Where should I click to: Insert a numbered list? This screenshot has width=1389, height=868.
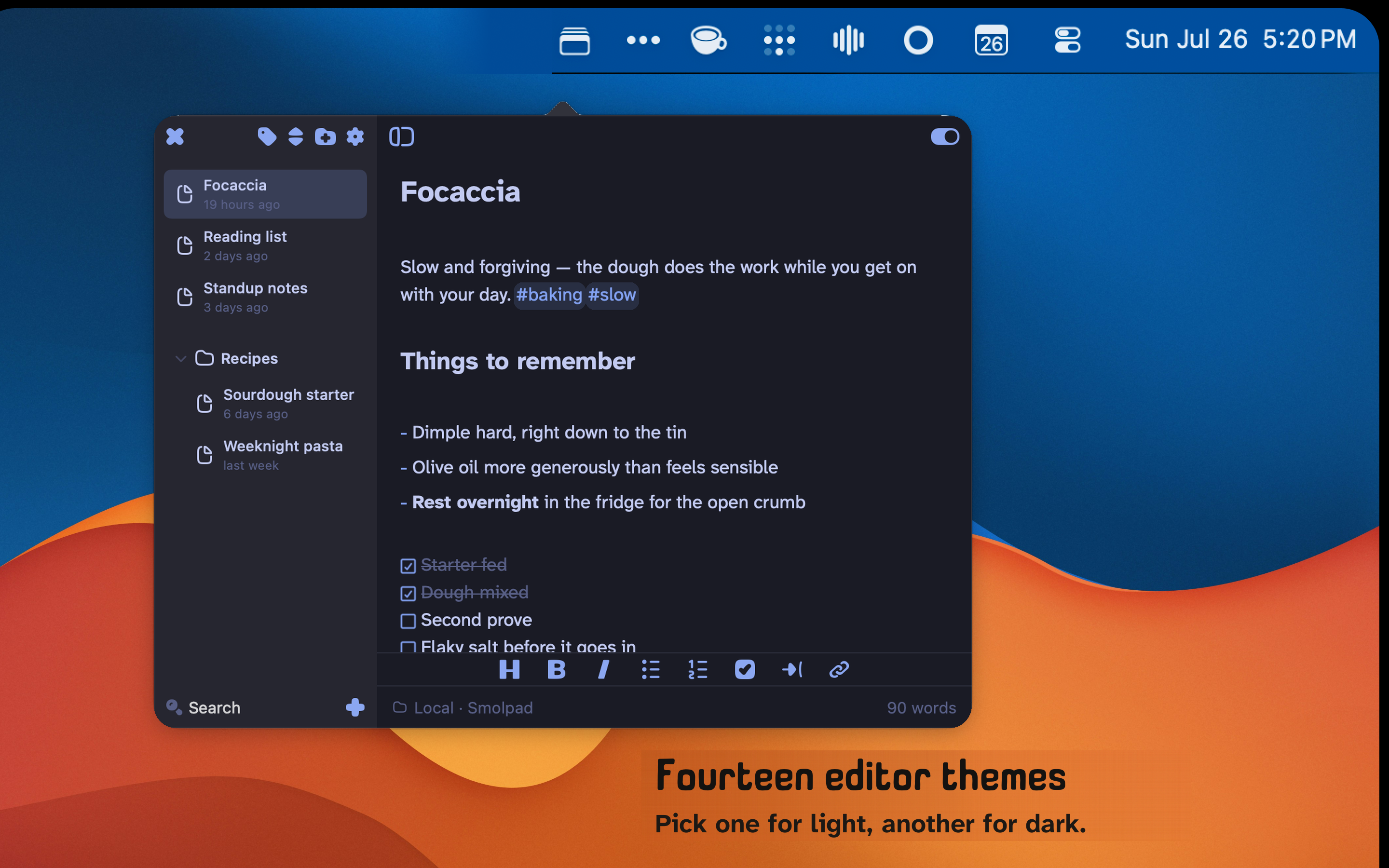tap(697, 669)
